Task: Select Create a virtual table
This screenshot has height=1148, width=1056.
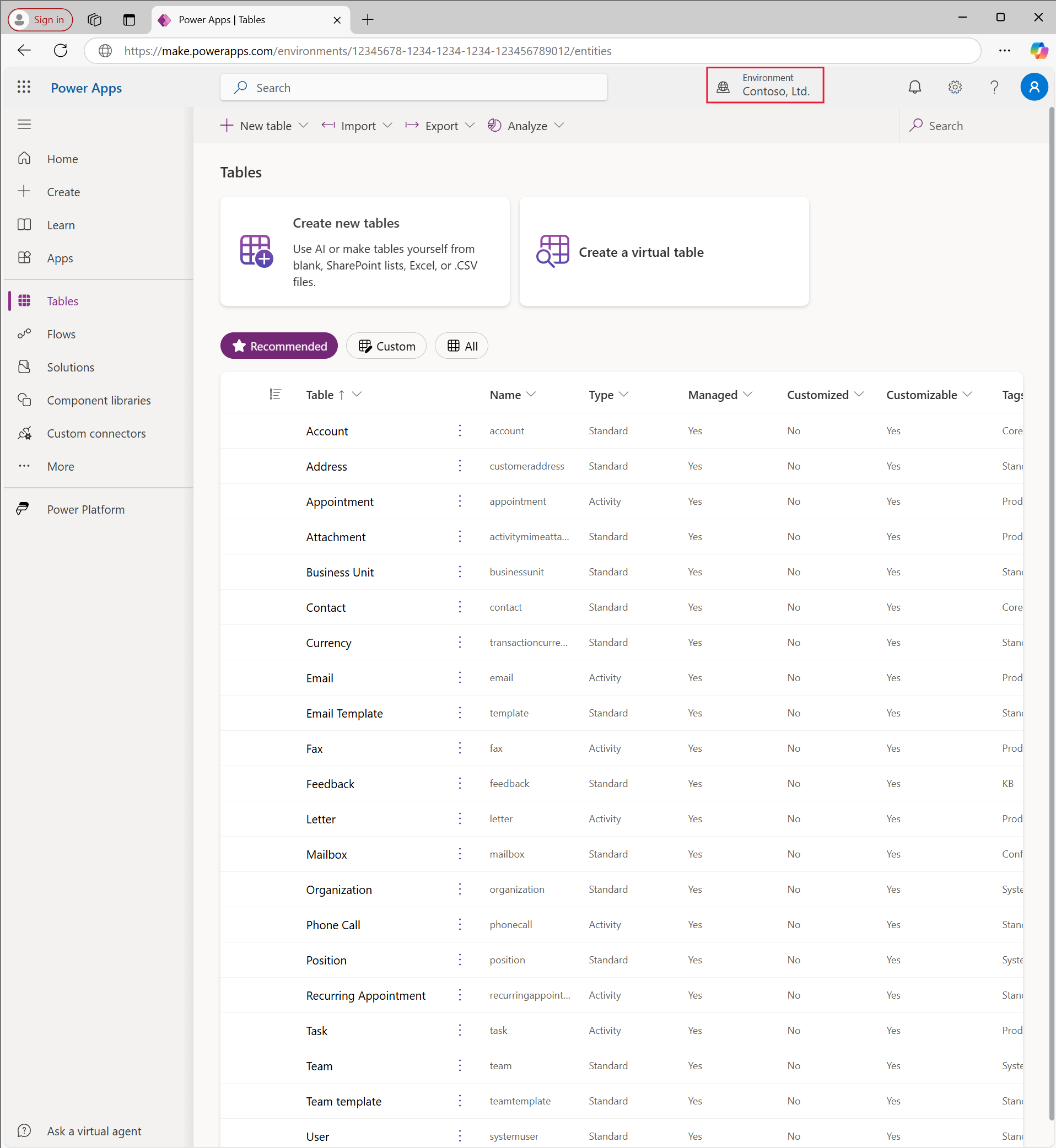Action: [x=664, y=251]
